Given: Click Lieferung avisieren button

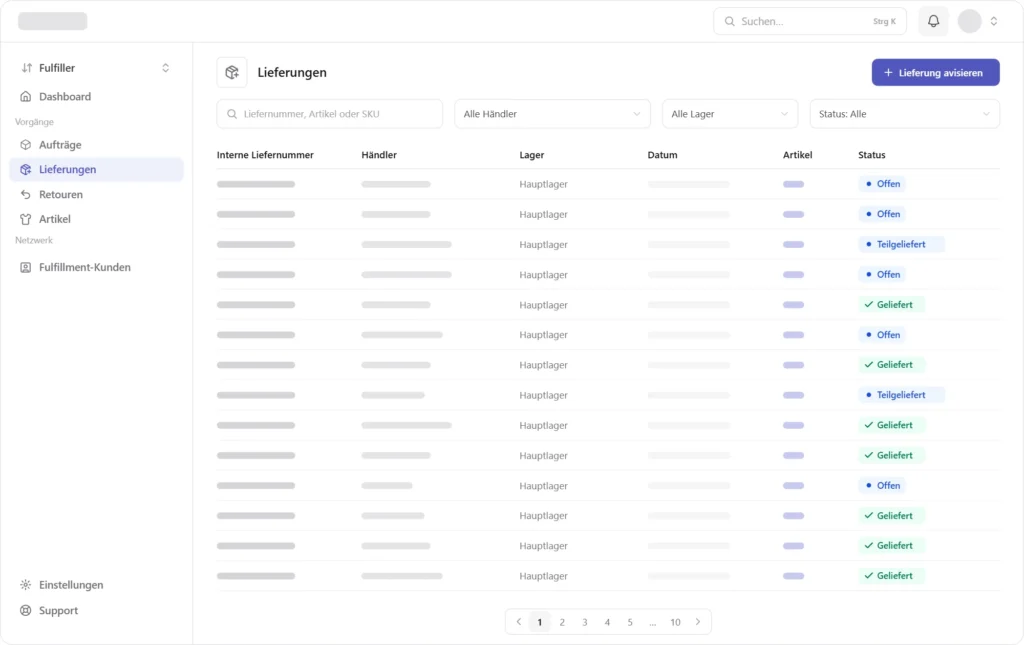Looking at the screenshot, I should coord(935,72).
